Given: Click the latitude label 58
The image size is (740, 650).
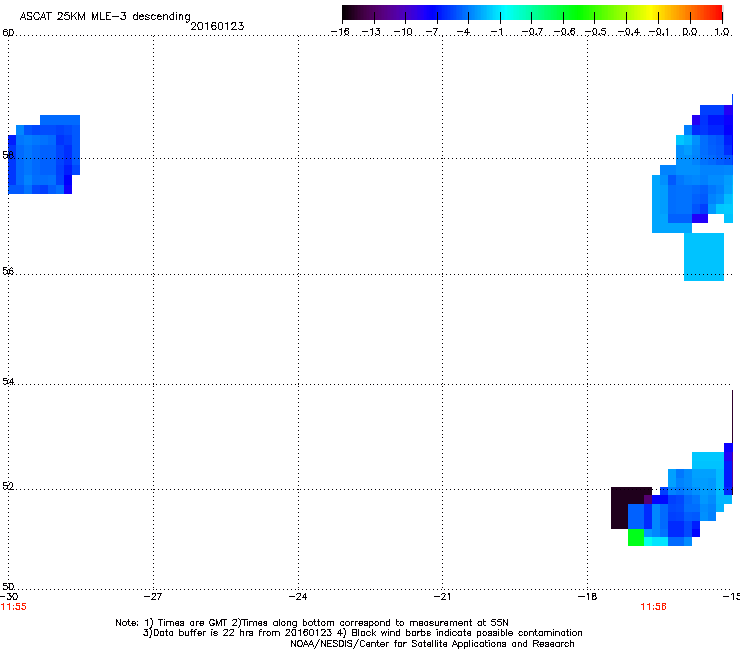Looking at the screenshot, I should click(8, 155).
